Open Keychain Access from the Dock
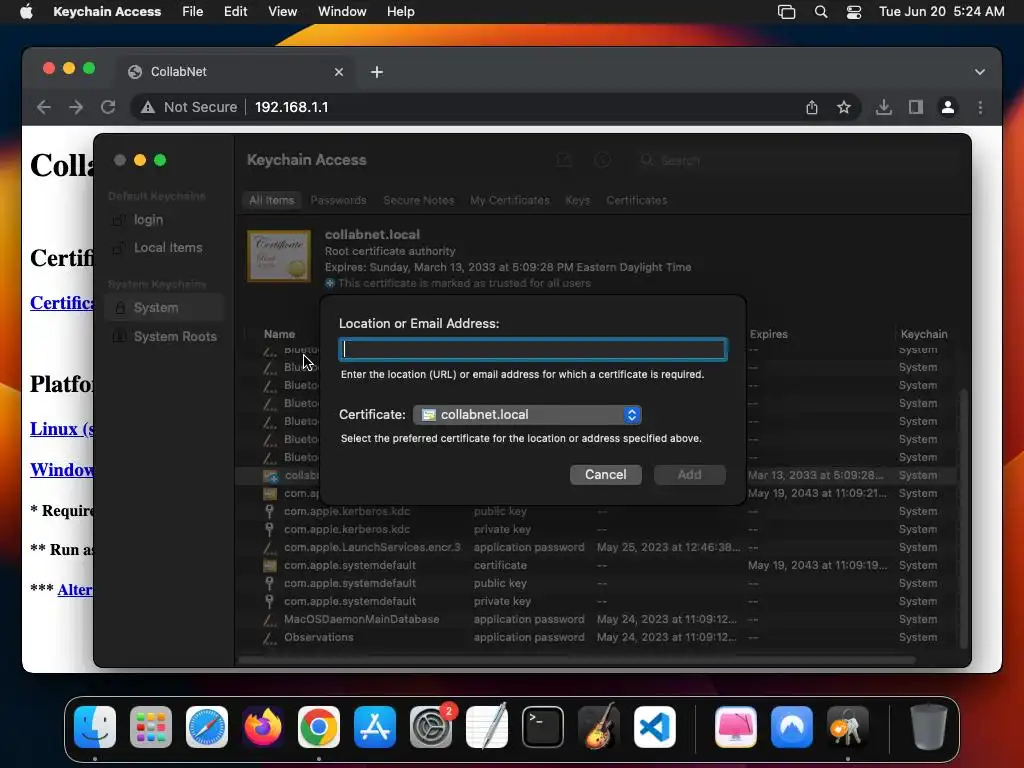Viewport: 1024px width, 768px height. point(848,727)
